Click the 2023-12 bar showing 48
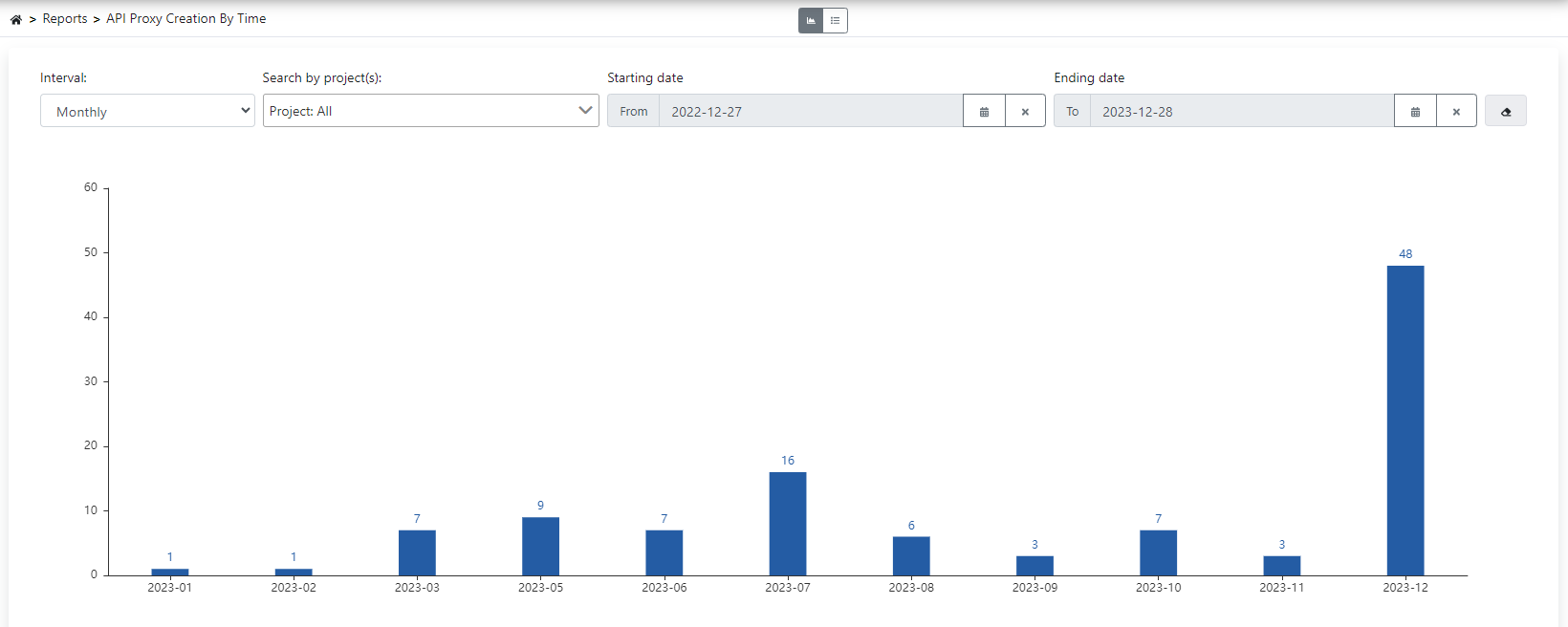 tap(1405, 421)
